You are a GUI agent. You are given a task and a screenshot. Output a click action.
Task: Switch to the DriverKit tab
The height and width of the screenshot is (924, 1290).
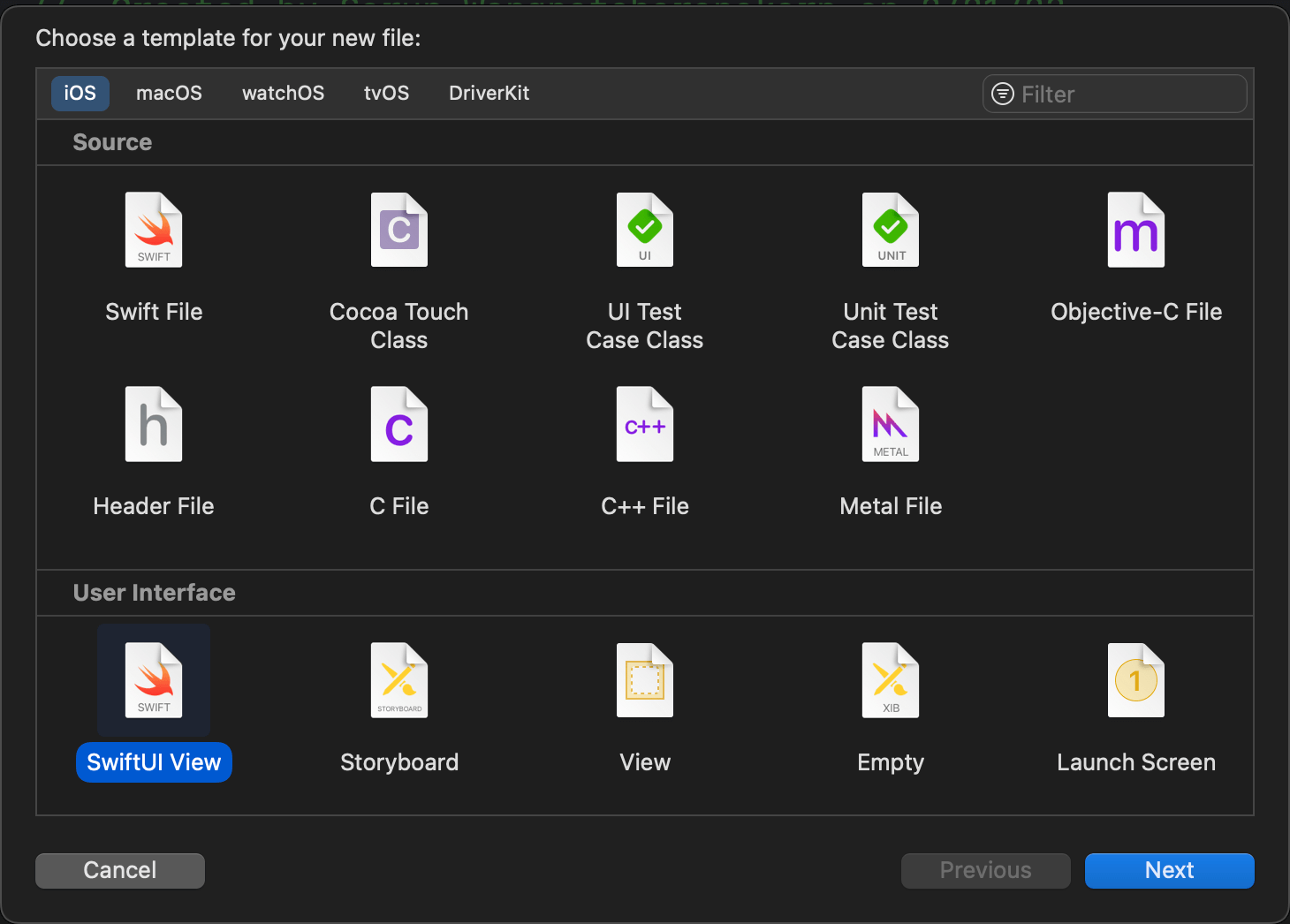(x=489, y=94)
